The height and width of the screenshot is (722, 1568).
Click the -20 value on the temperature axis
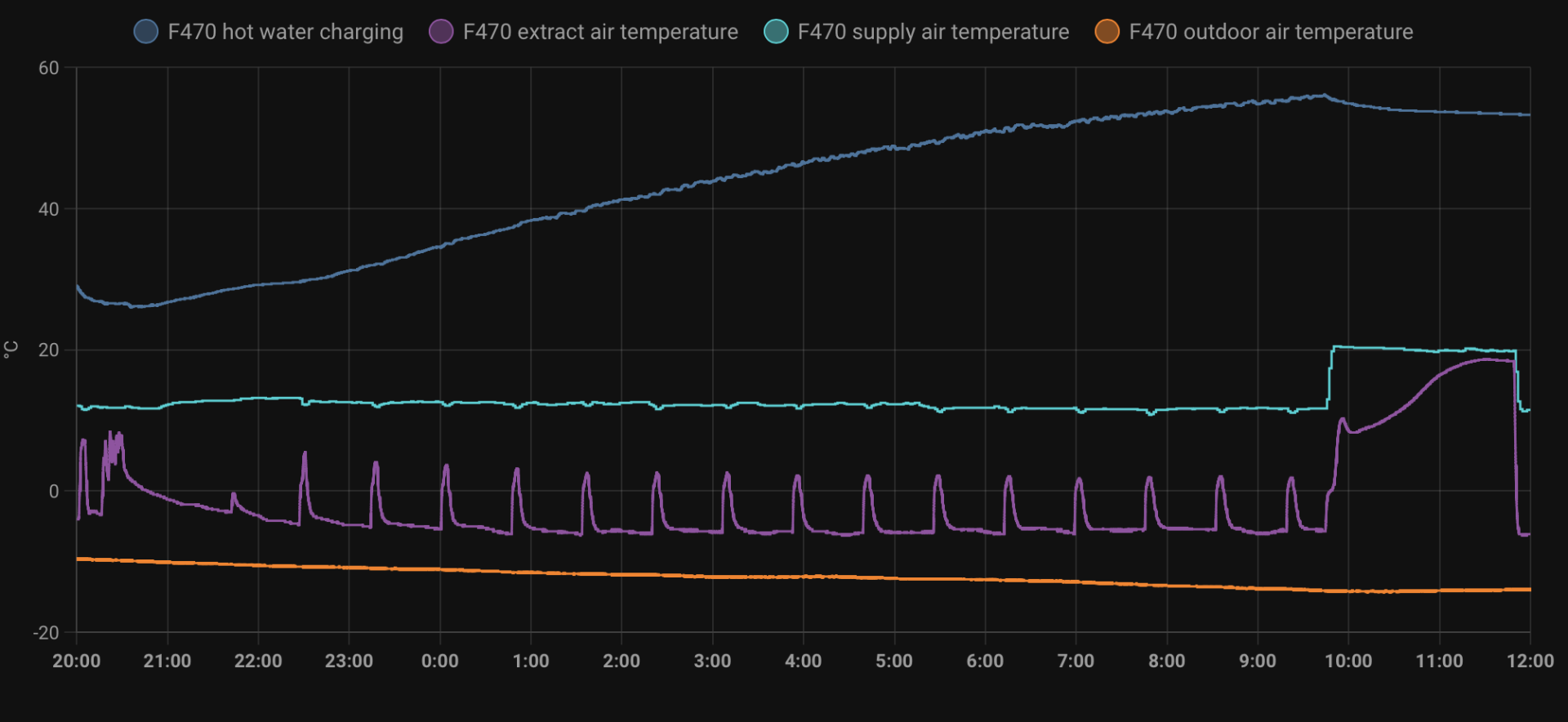(x=46, y=632)
